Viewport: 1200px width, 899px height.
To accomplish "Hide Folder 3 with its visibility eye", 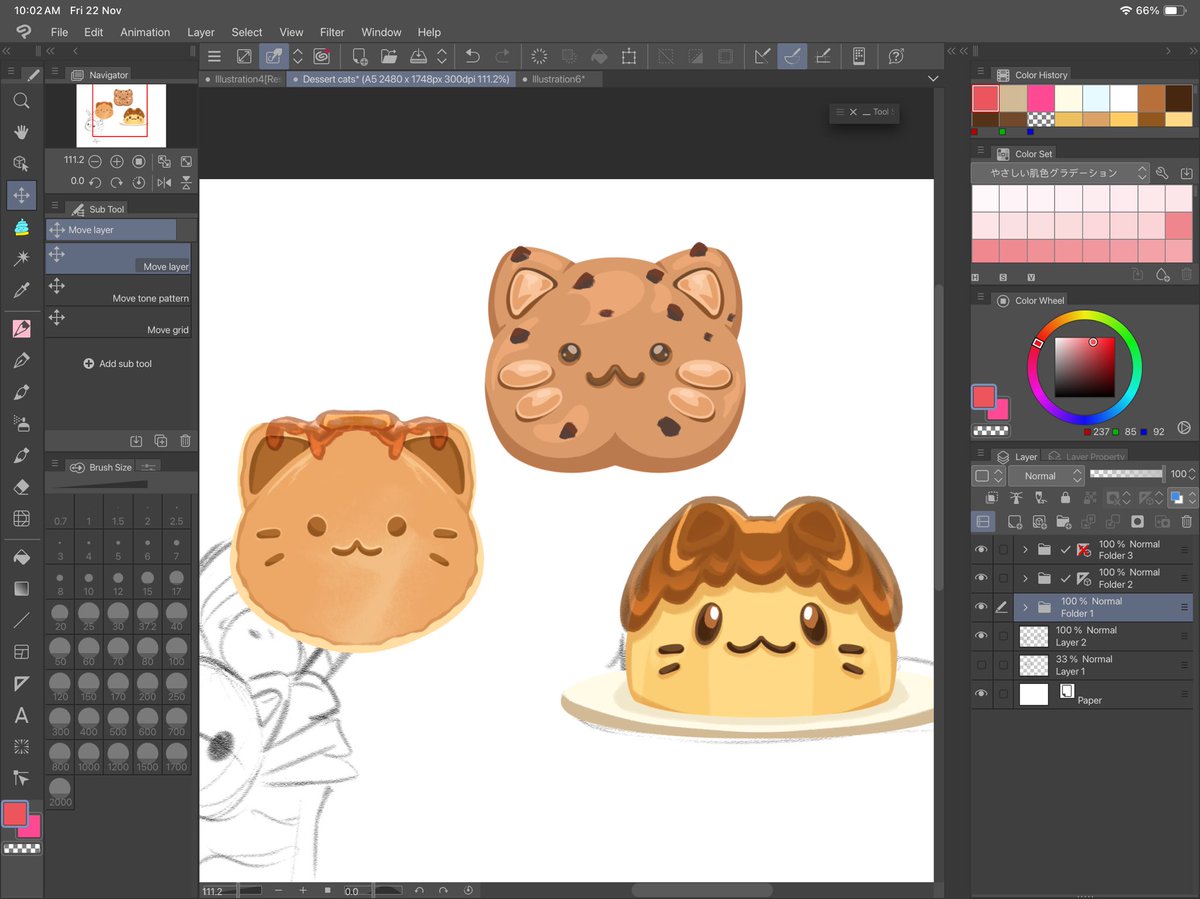I will tap(982, 549).
